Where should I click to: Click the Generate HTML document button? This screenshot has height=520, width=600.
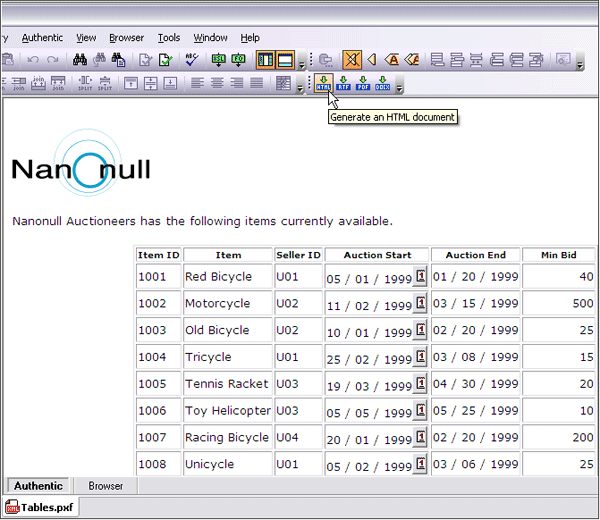pyautogui.click(x=323, y=84)
